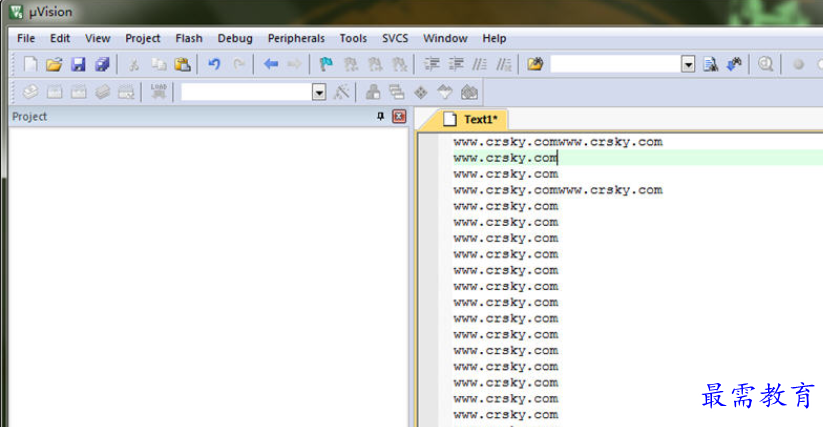Open the Pack Installer icon
This screenshot has height=427, width=823.
click(469, 92)
